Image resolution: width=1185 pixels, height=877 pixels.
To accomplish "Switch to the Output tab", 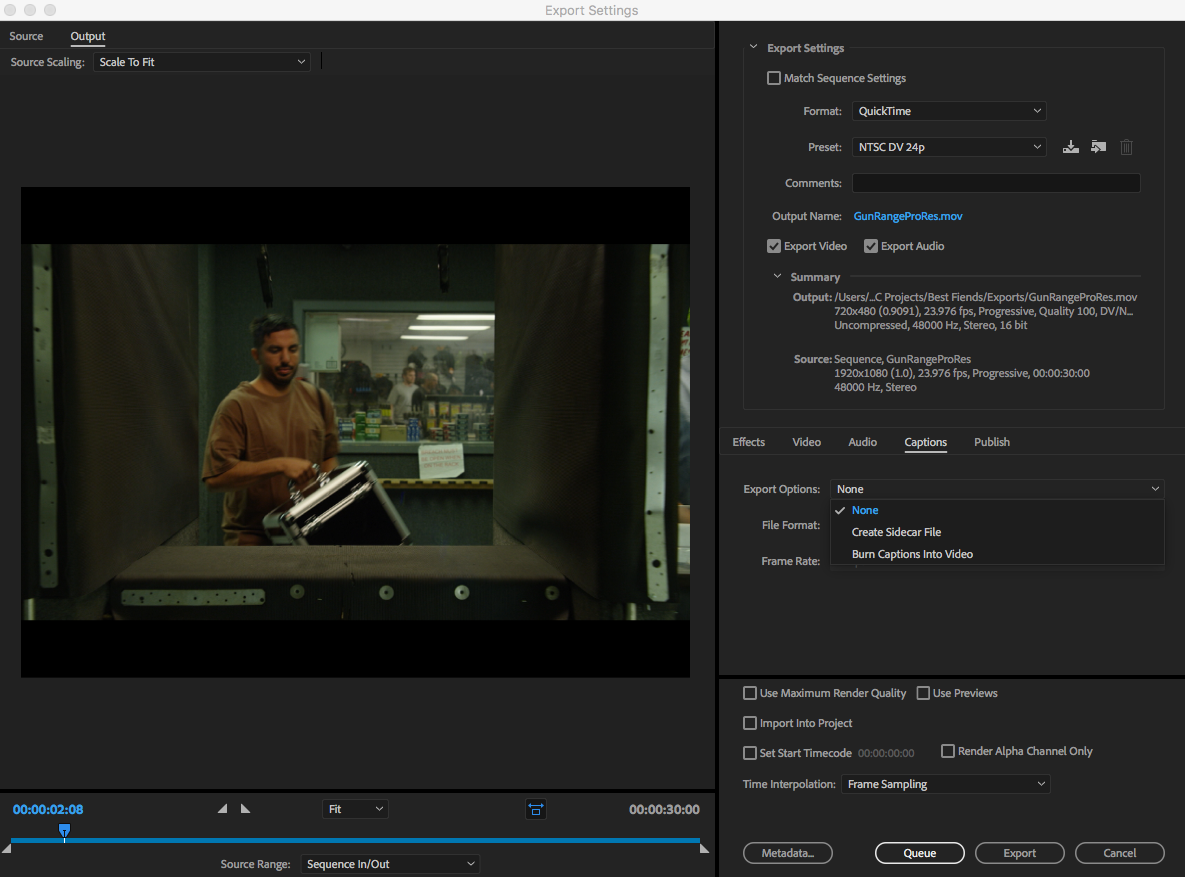I will pyautogui.click(x=88, y=36).
